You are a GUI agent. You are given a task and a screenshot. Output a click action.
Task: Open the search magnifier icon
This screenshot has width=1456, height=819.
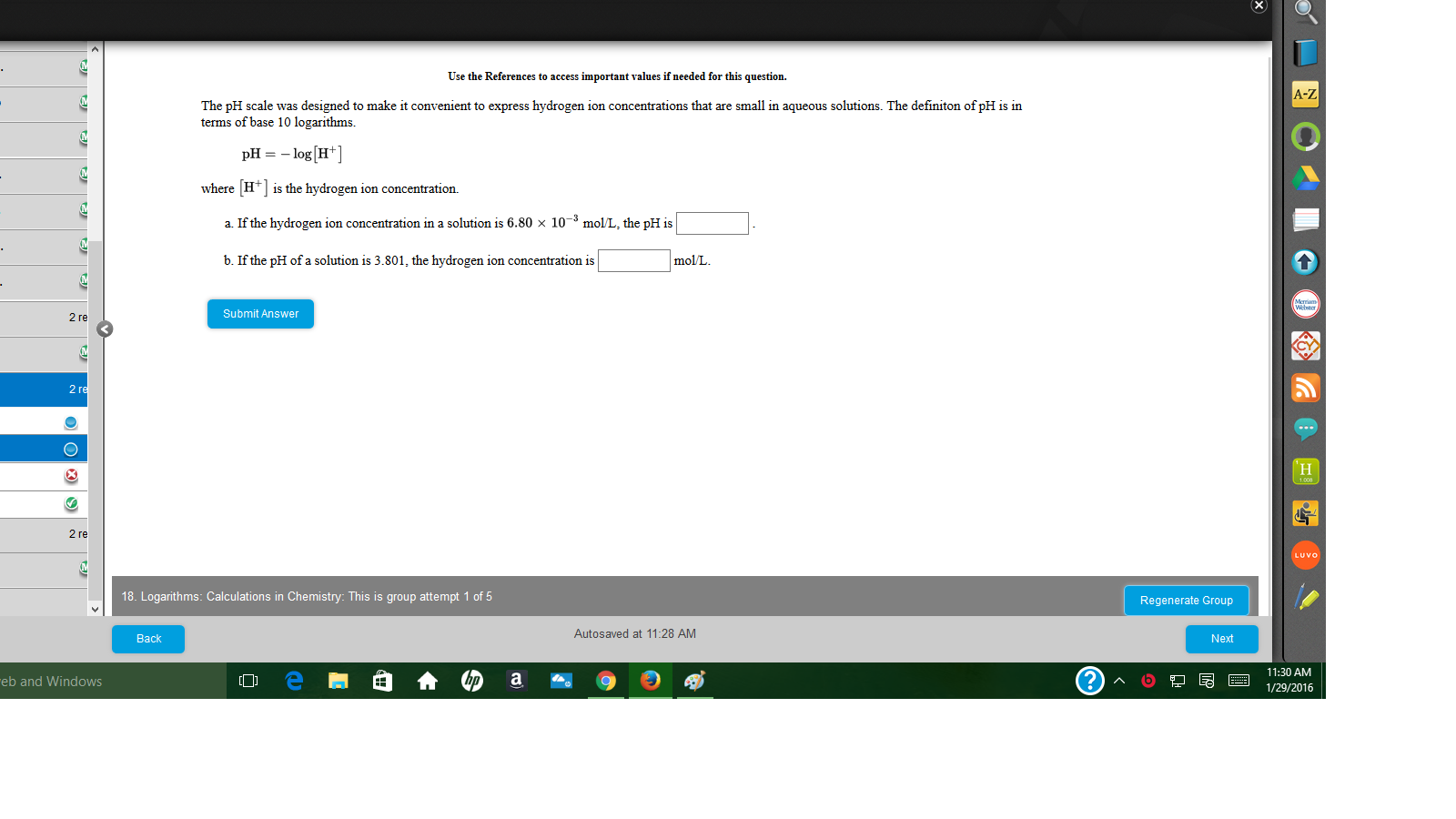pyautogui.click(x=1306, y=13)
